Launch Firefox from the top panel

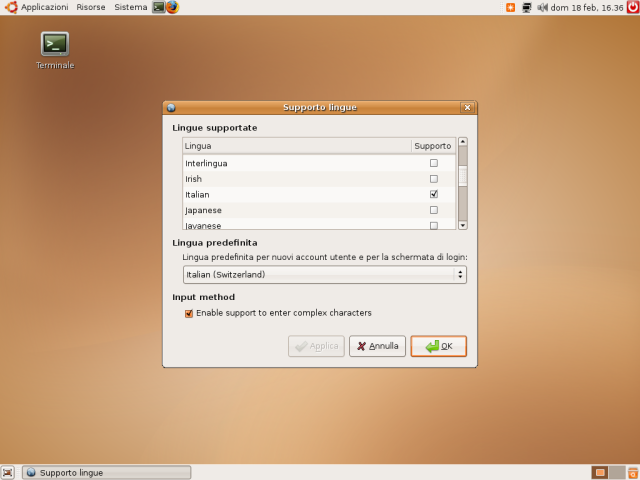172,7
